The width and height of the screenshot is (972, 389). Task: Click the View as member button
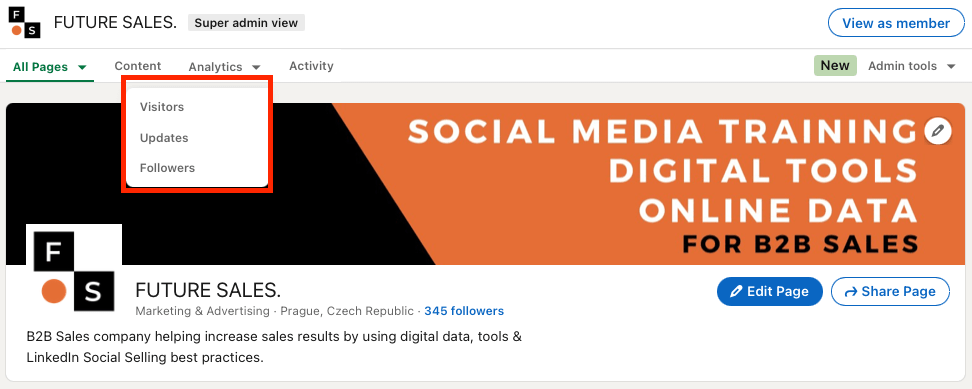[896, 24]
